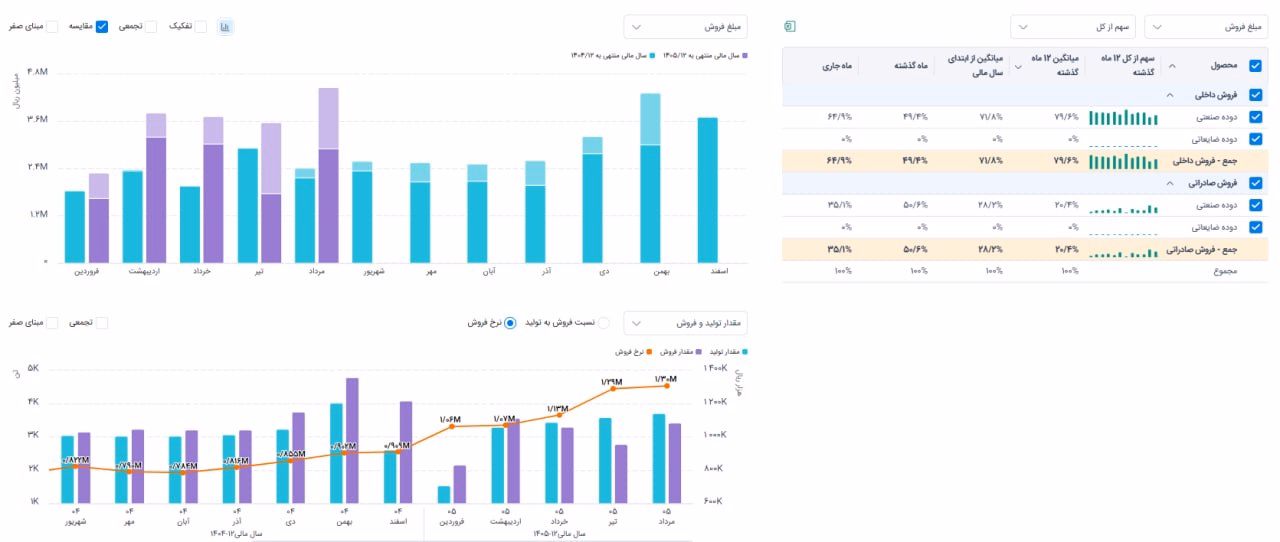Image resolution: width=1280 pixels, height=542 pixels.
Task: Click the ۱/۲۹M rate point above تیر
Action: pos(612,388)
